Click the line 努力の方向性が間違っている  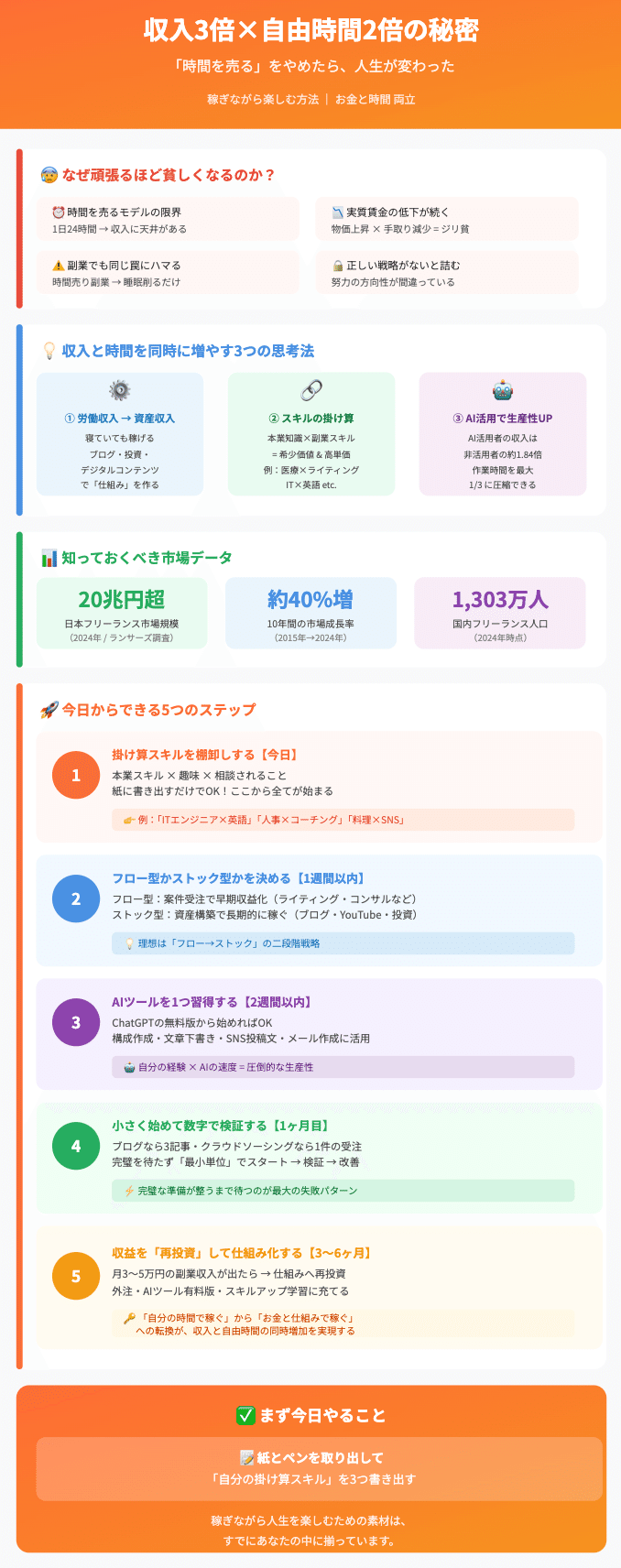coord(393,282)
